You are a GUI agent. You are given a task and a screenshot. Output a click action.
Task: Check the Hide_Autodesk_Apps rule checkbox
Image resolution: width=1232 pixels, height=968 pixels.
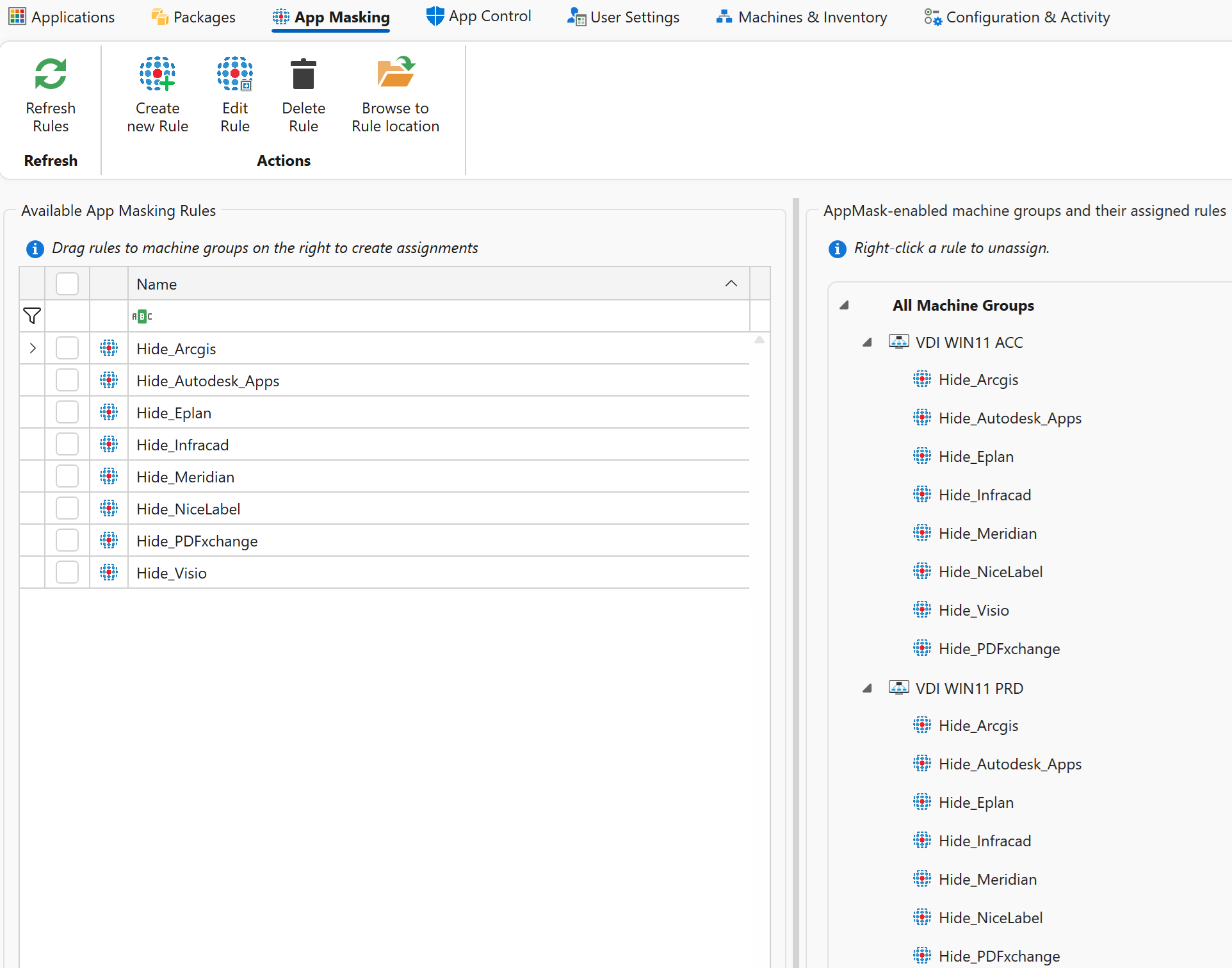67,381
